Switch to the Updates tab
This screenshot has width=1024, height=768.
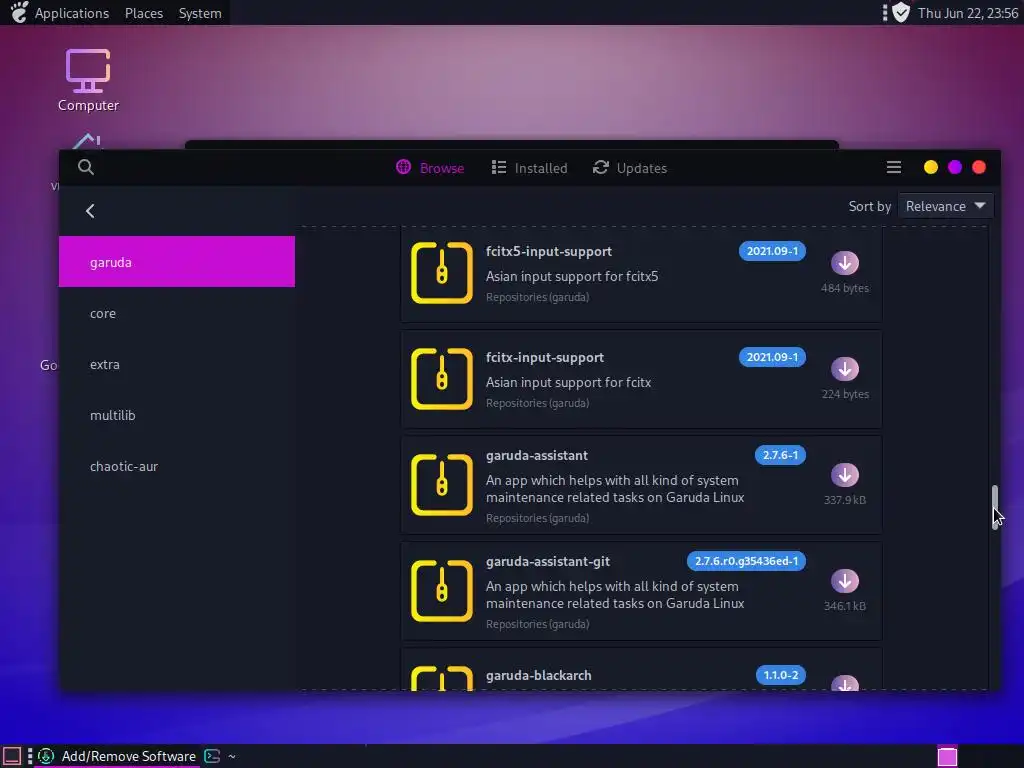click(630, 168)
